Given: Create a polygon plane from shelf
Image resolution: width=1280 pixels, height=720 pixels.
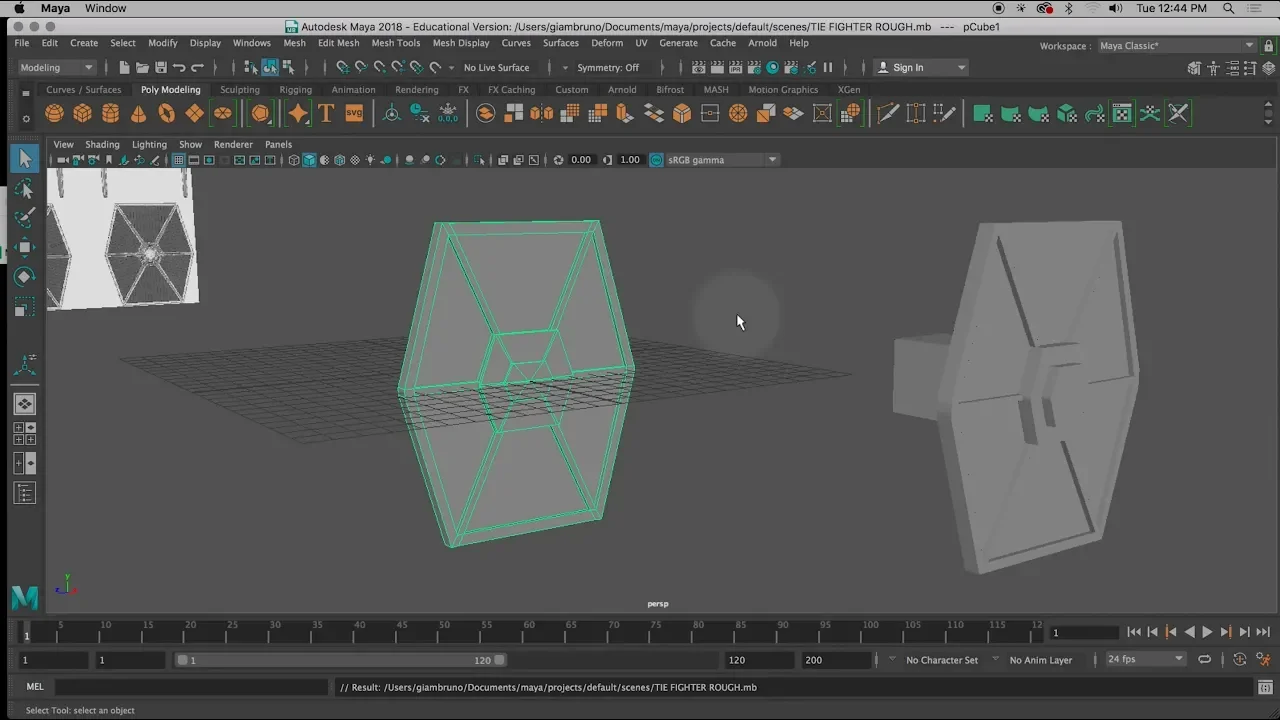Looking at the screenshot, I should click(195, 114).
